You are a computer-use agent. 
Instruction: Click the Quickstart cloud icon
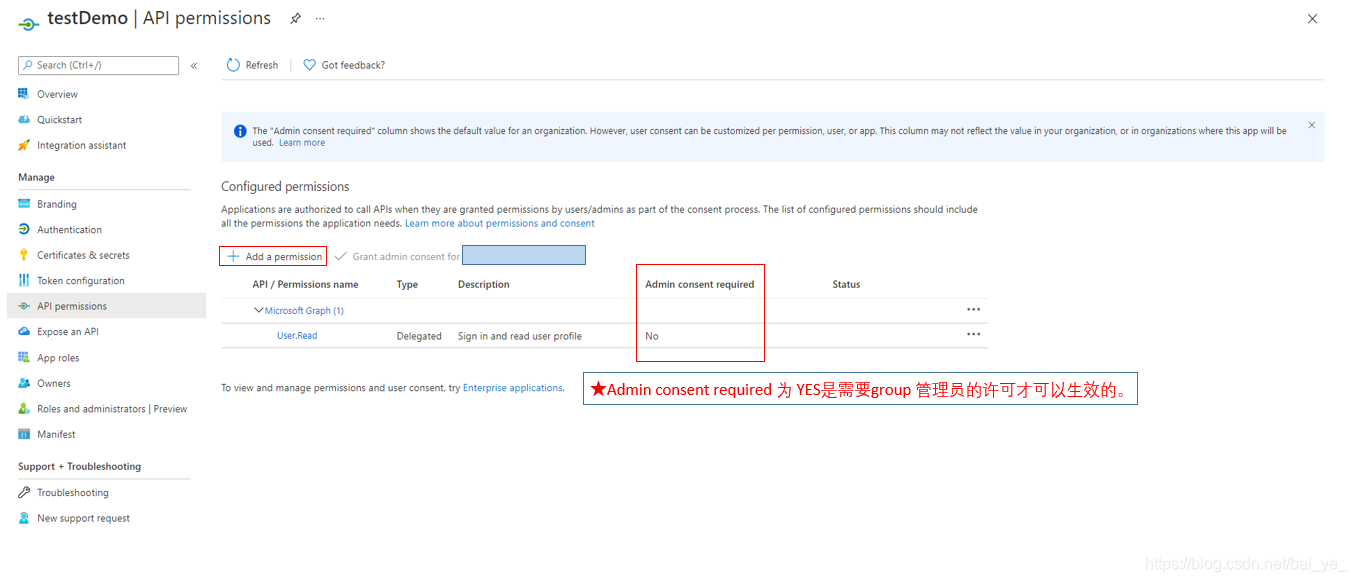coord(24,119)
